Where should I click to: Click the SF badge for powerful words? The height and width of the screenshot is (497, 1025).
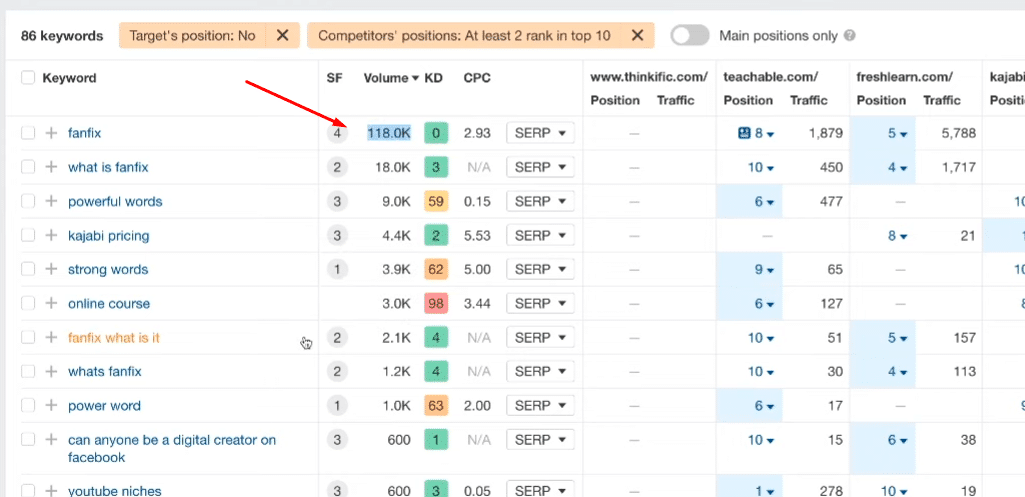[x=337, y=202]
